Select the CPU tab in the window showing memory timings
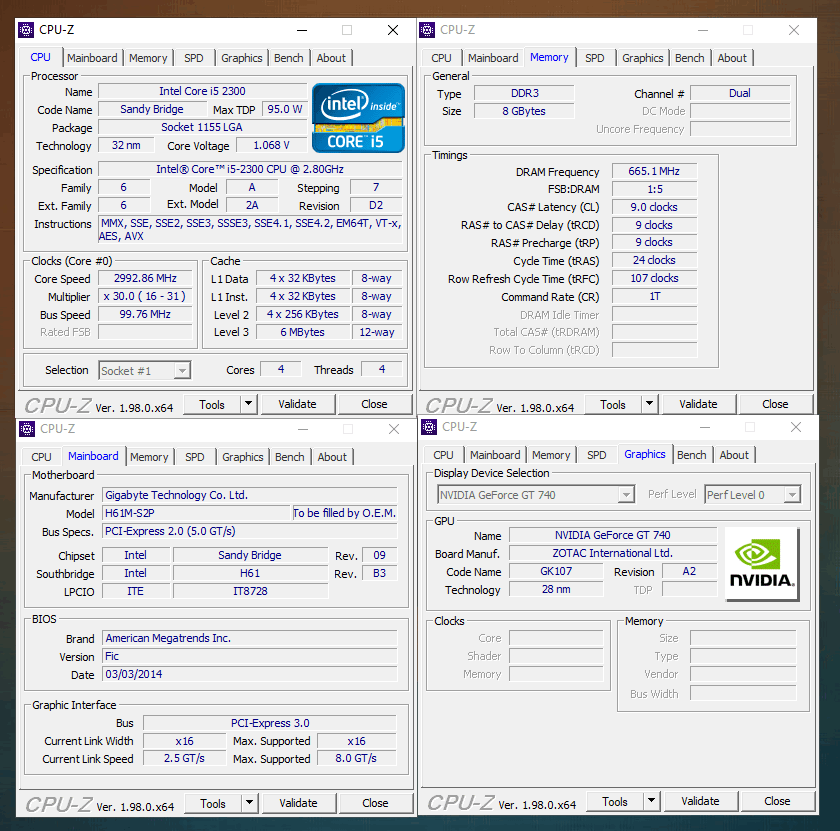 (441, 58)
